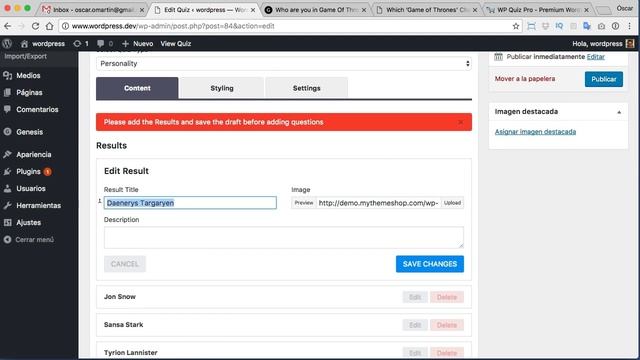
Task: Click the CANCEL button
Action: click(x=125, y=264)
